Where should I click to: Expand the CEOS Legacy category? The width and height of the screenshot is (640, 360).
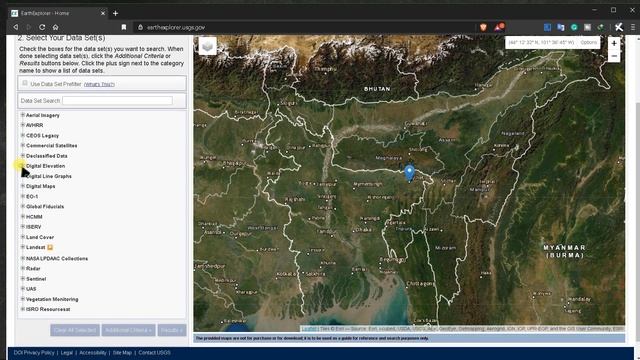coord(23,135)
